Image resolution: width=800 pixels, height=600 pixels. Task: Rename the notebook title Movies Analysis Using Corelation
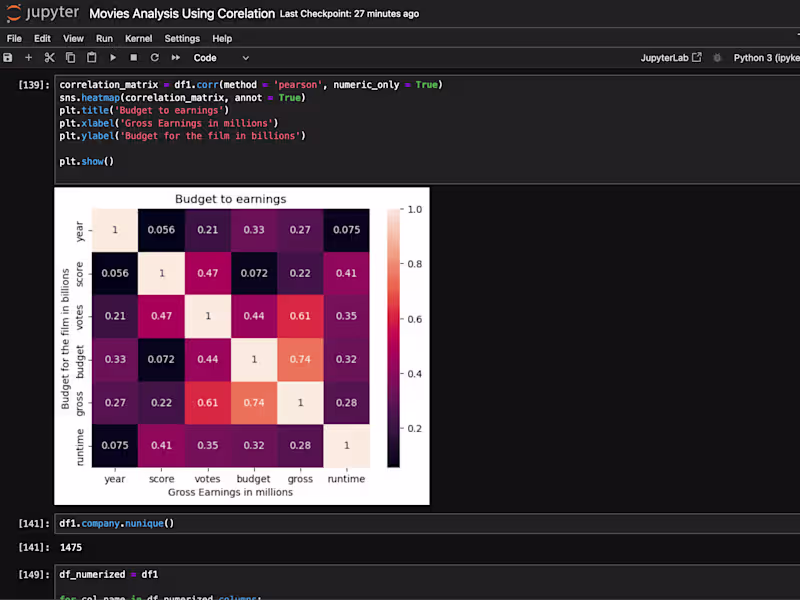181,14
